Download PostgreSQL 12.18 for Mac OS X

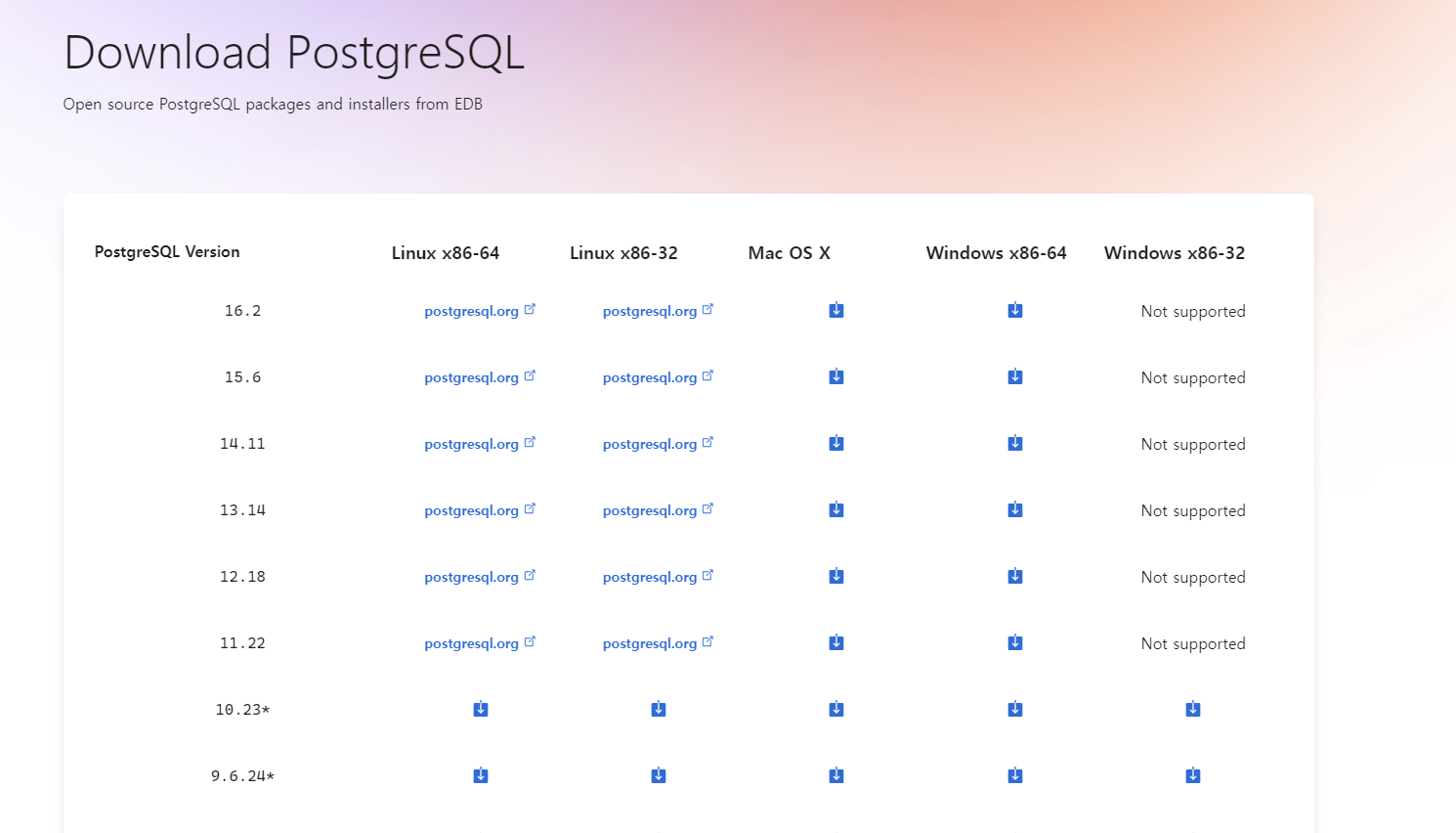836,576
